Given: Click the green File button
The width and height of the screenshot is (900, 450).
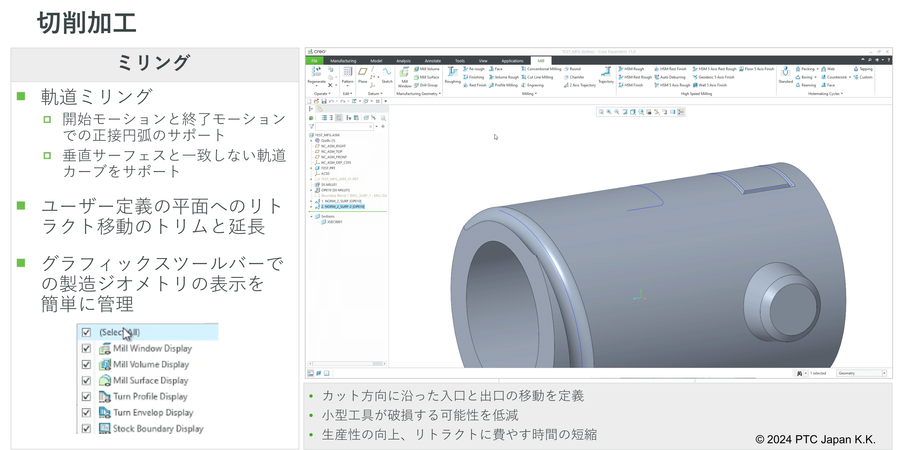Looking at the screenshot, I should click(313, 61).
